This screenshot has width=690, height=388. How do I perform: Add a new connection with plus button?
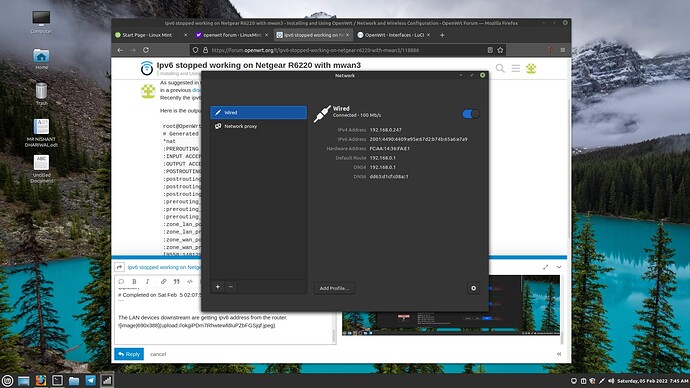tap(218, 287)
